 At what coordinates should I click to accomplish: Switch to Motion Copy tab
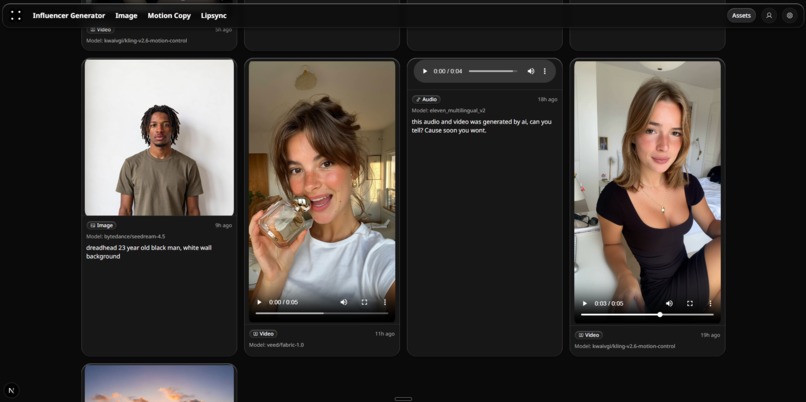click(169, 15)
